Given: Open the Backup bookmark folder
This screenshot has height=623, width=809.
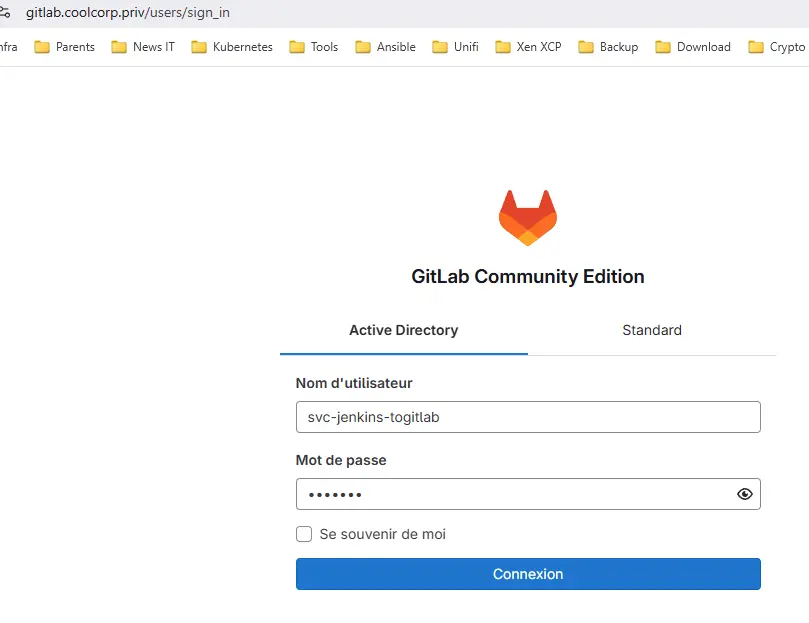Looking at the screenshot, I should pyautogui.click(x=608, y=47).
